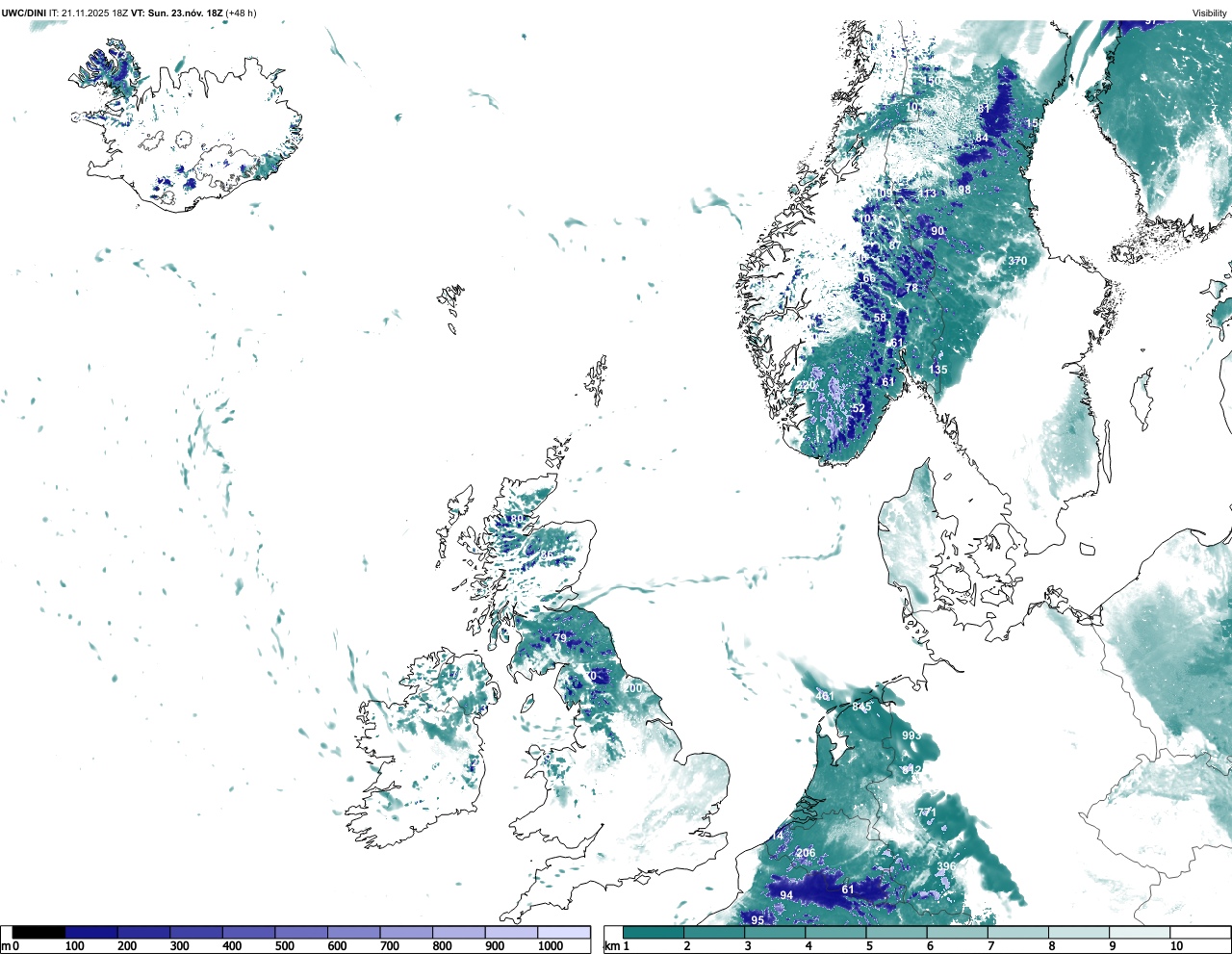1232x954 pixels.
Task: Click the '90' value over Scandinavia
Action: (x=937, y=231)
